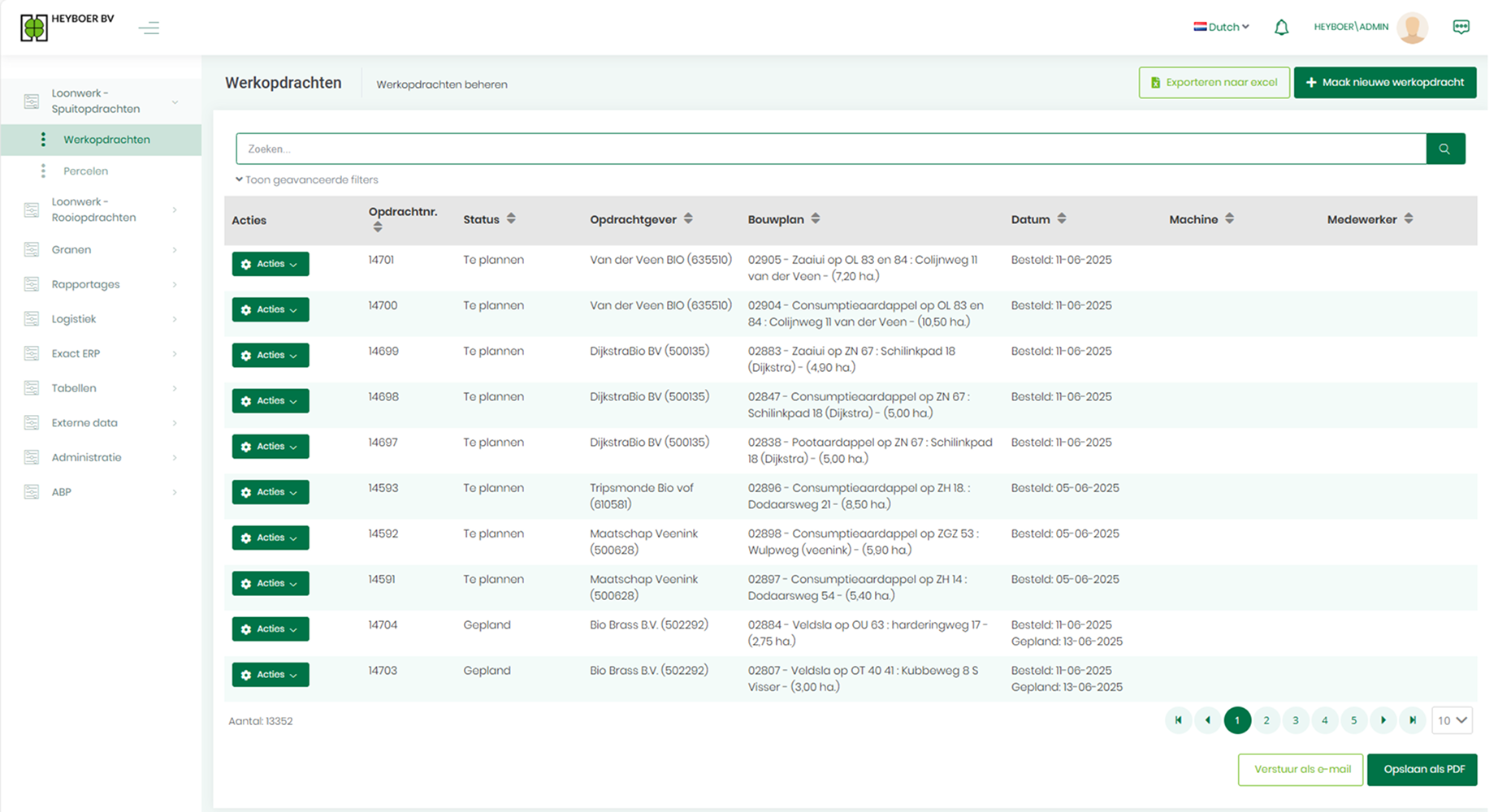Screen dimensions: 1511x812
Task: Go to next page arrow
Action: pyautogui.click(x=1383, y=720)
